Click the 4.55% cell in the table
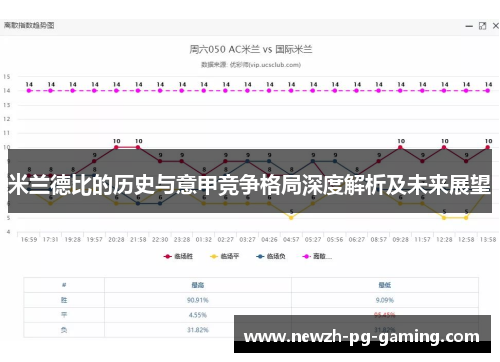 198,315
